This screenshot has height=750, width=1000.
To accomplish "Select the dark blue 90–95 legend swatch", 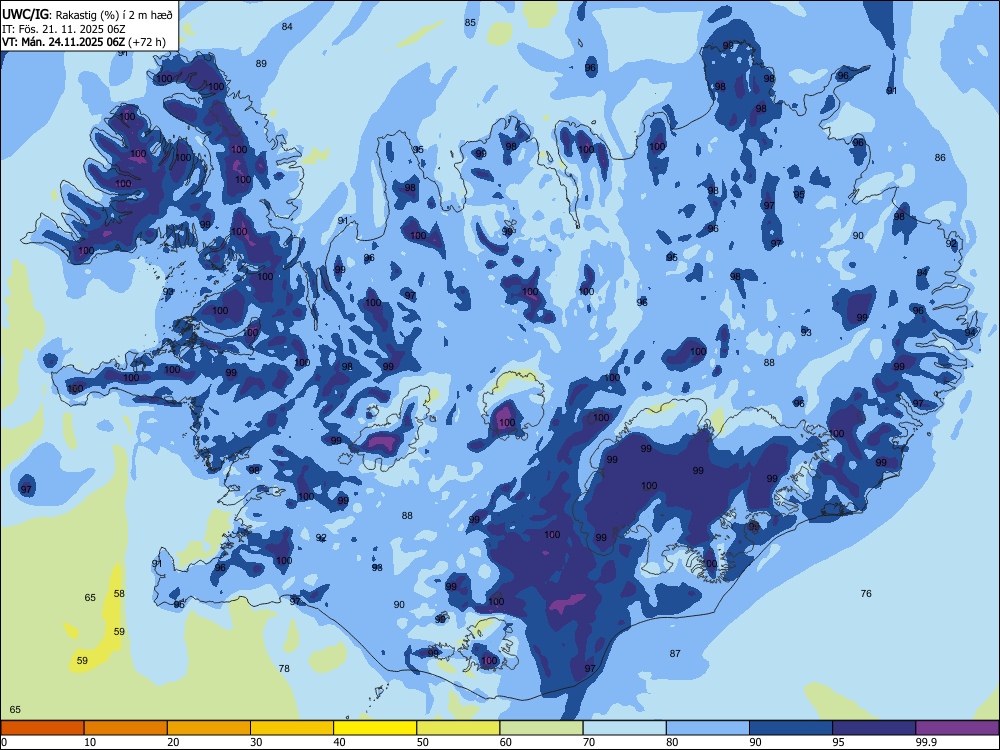I will [791, 728].
